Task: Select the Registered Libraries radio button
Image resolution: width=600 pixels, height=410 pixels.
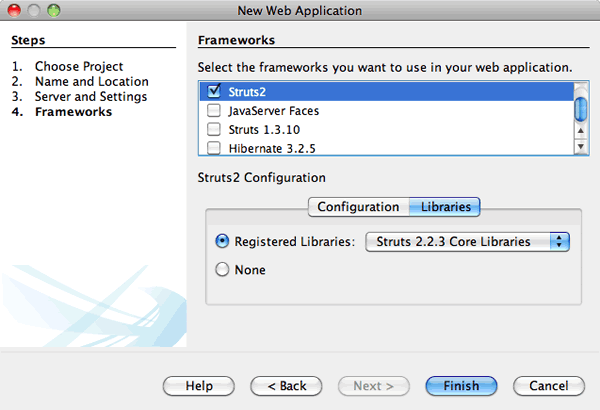Action: click(x=222, y=242)
